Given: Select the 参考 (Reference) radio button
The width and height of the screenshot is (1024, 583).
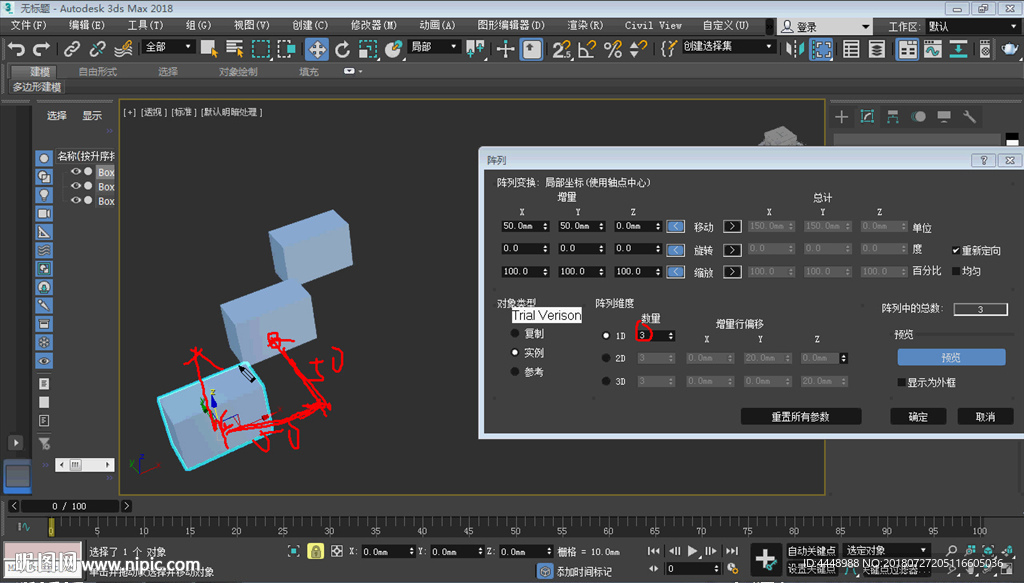Looking at the screenshot, I should (x=515, y=371).
